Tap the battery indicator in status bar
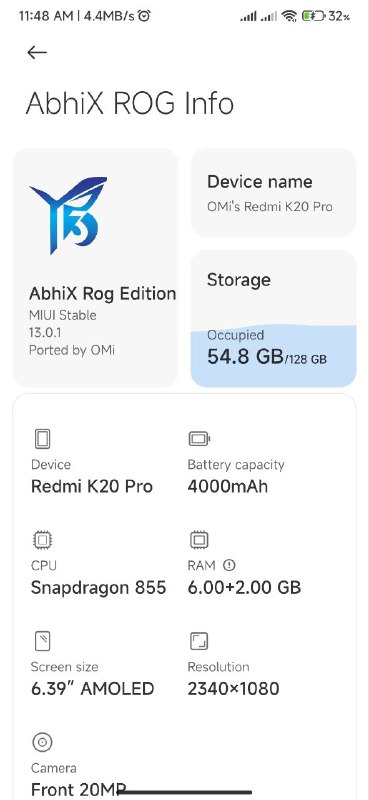The height and width of the screenshot is (800, 369). click(313, 16)
